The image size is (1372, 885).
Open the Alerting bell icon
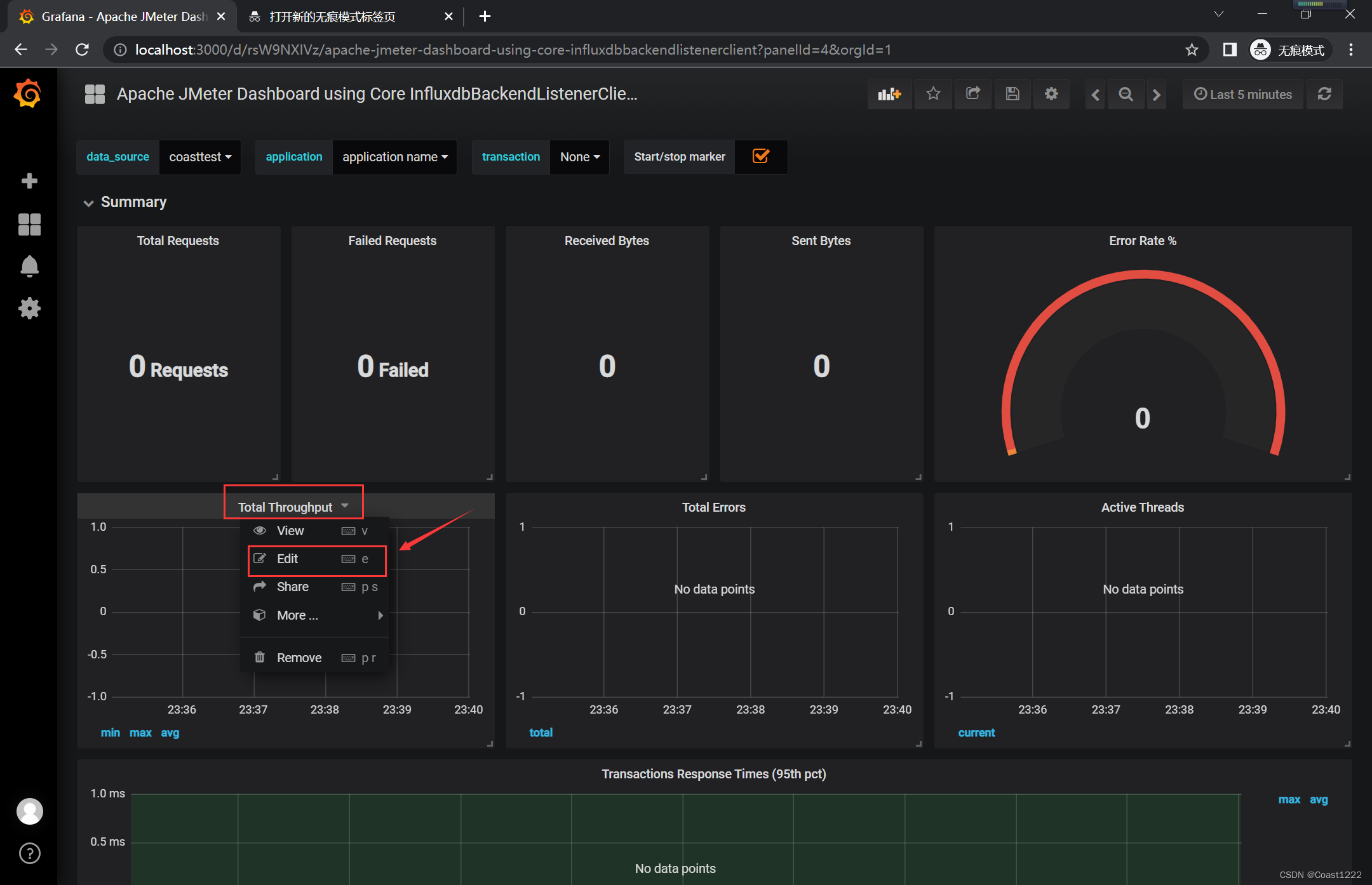[x=29, y=266]
